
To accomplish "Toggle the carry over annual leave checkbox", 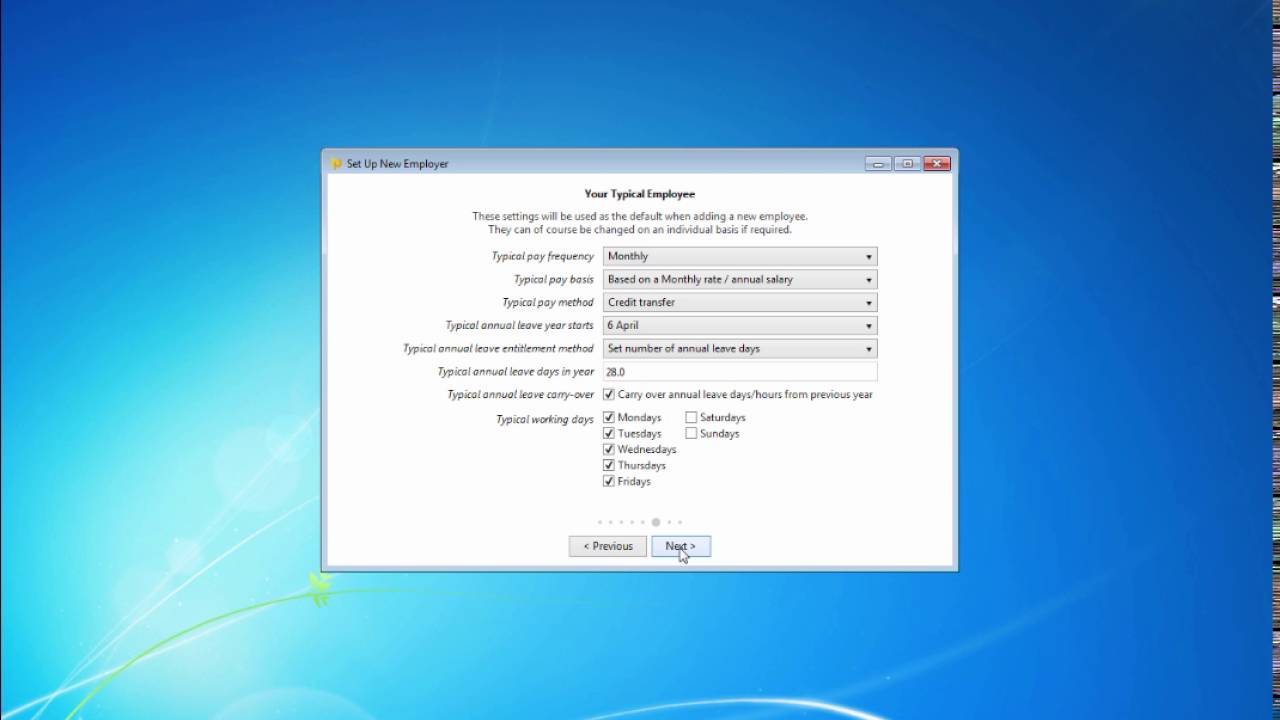I will coord(609,394).
